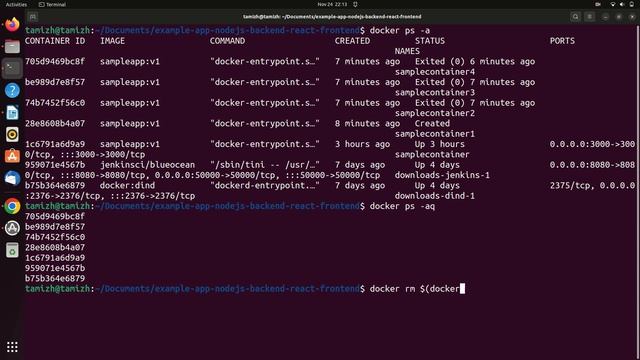The height and width of the screenshot is (360, 640).
Task: Click the name downloads-jenkins-1
Action: tap(442, 175)
